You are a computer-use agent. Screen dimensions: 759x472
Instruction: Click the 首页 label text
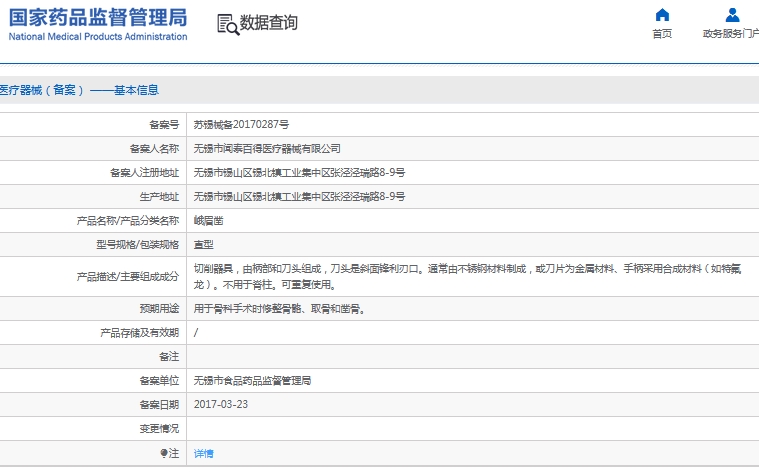662,33
